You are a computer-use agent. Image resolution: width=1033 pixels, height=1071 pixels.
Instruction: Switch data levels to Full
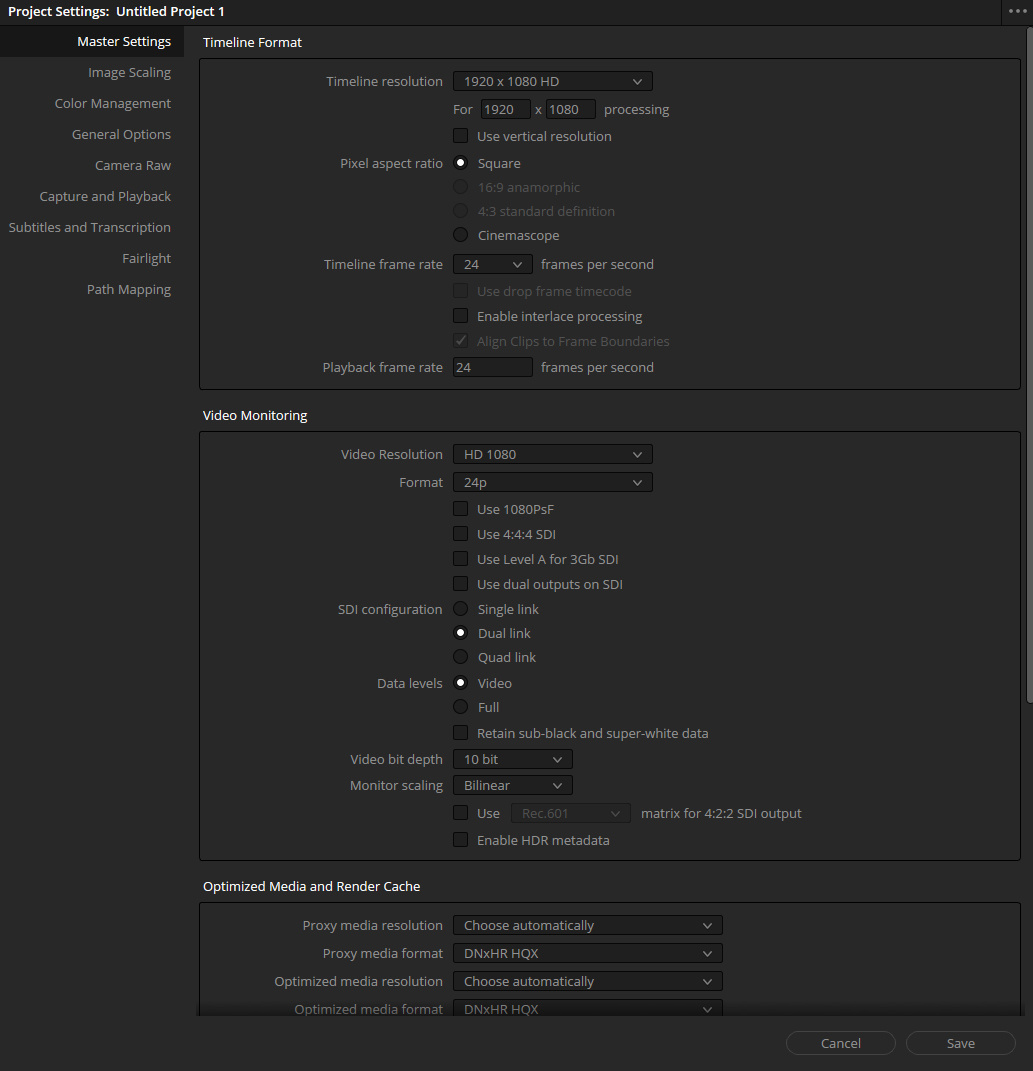click(460, 707)
